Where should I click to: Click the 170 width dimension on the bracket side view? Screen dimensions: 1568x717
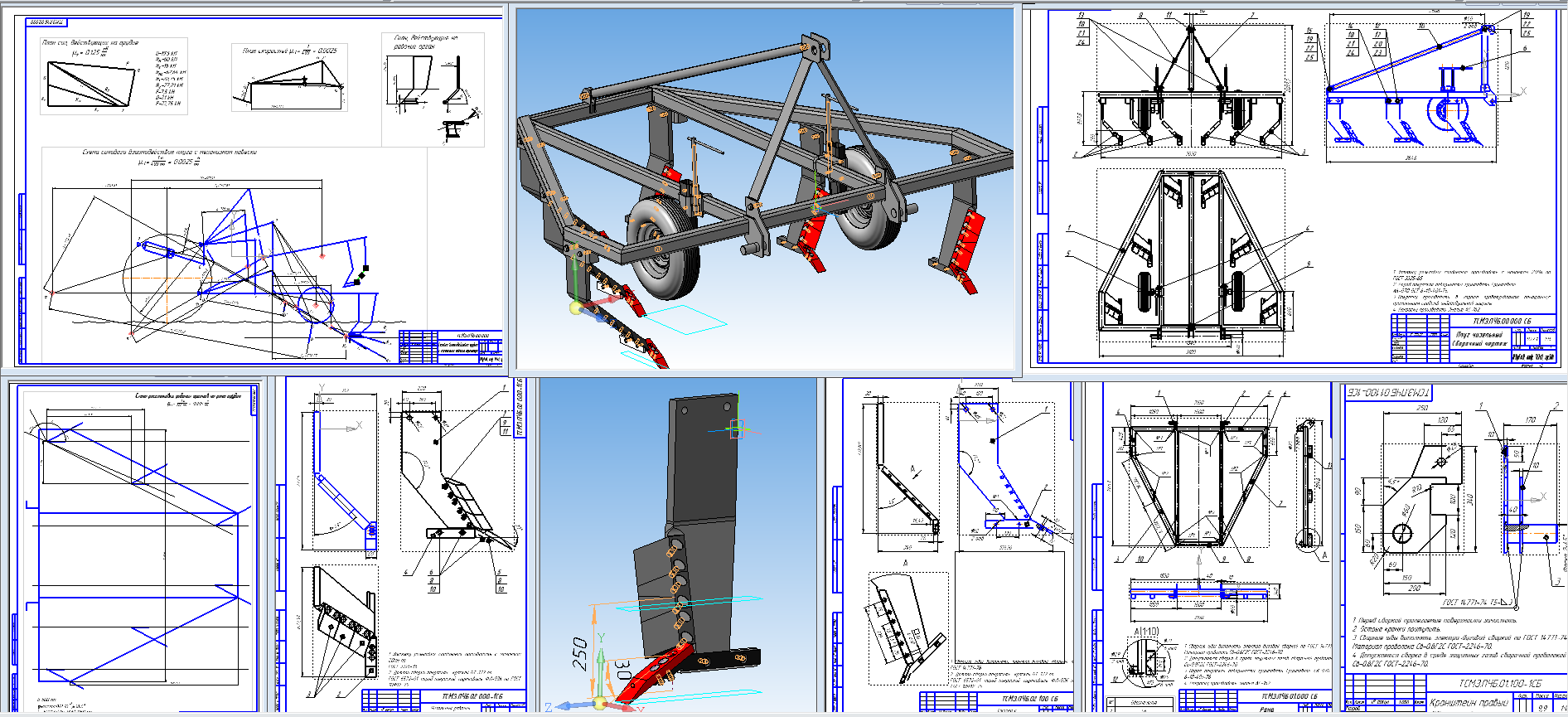[x=1530, y=420]
